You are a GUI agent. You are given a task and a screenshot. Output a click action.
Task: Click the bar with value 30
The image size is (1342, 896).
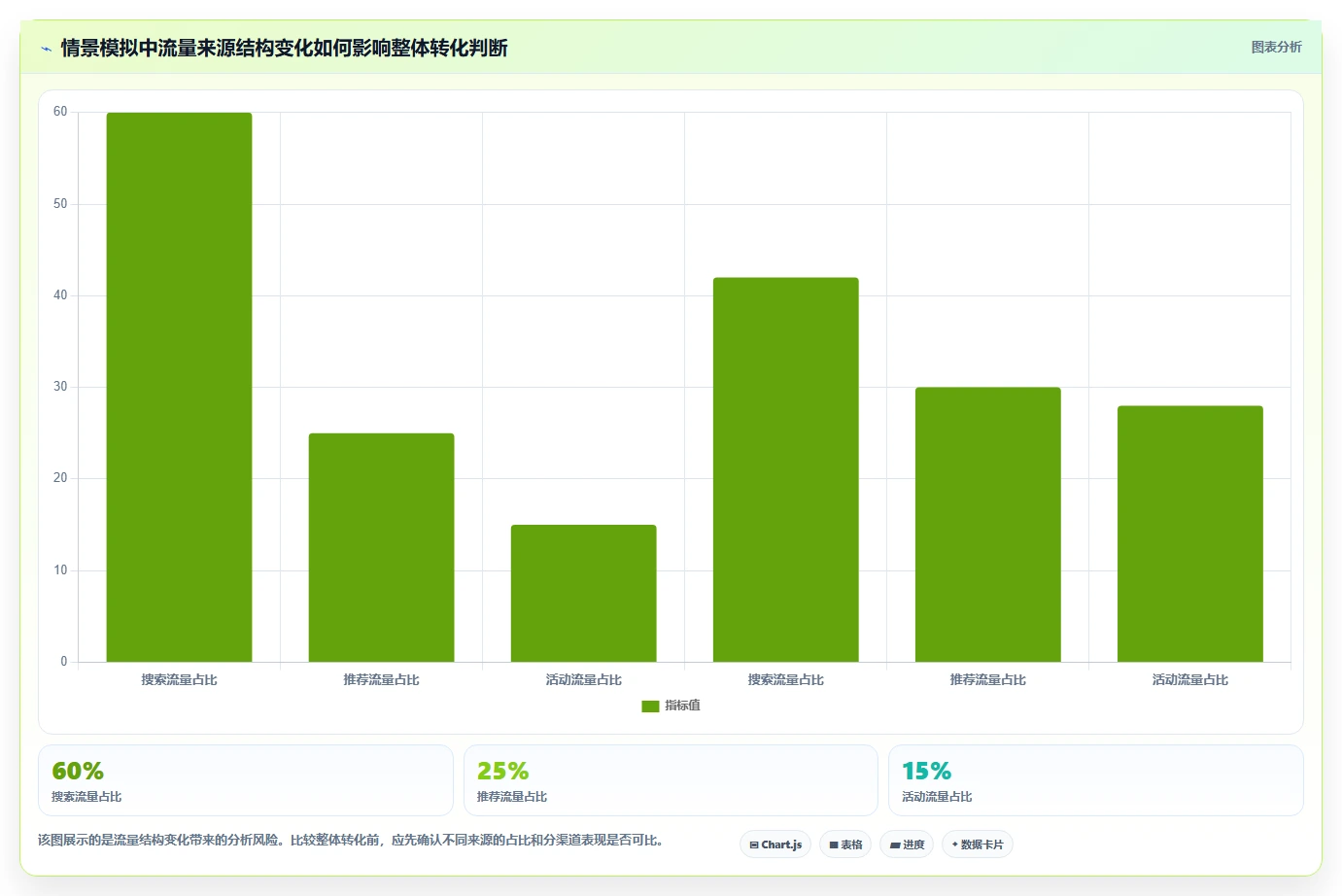987,525
